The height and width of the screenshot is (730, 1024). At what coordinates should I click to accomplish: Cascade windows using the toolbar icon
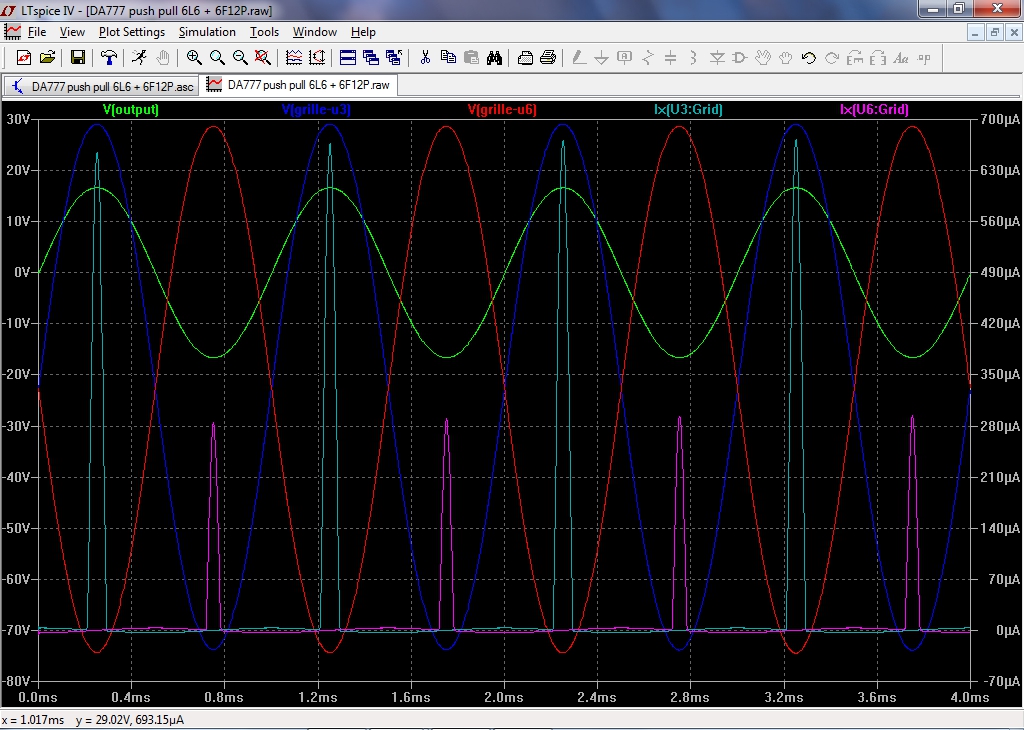[370, 58]
